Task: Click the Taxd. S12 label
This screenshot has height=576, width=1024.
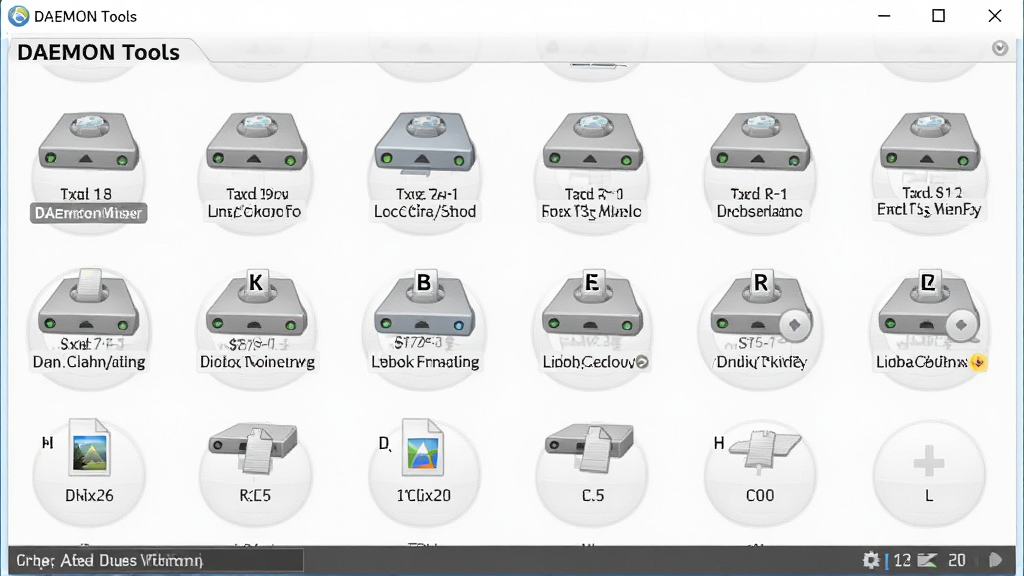Action: pyautogui.click(x=932, y=193)
